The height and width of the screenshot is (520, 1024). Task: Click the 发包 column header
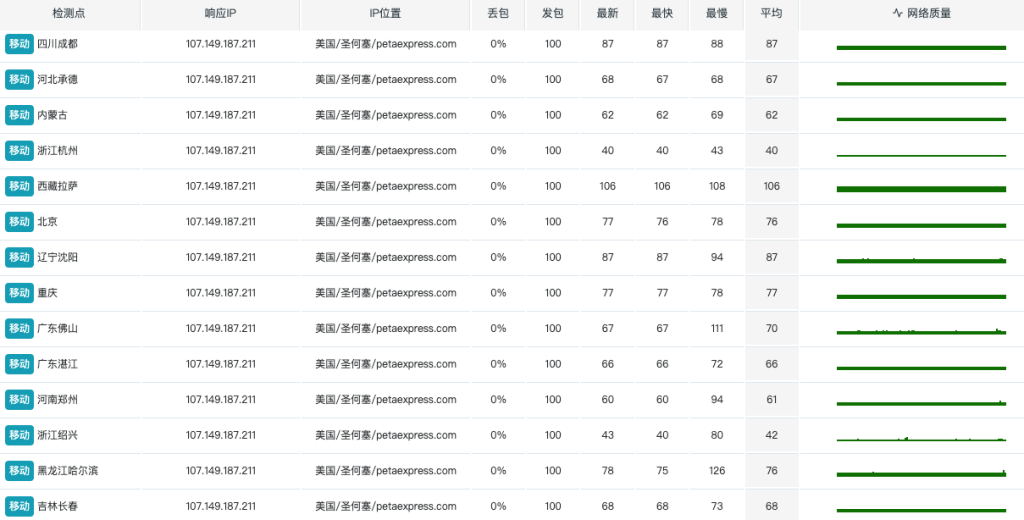click(x=553, y=14)
